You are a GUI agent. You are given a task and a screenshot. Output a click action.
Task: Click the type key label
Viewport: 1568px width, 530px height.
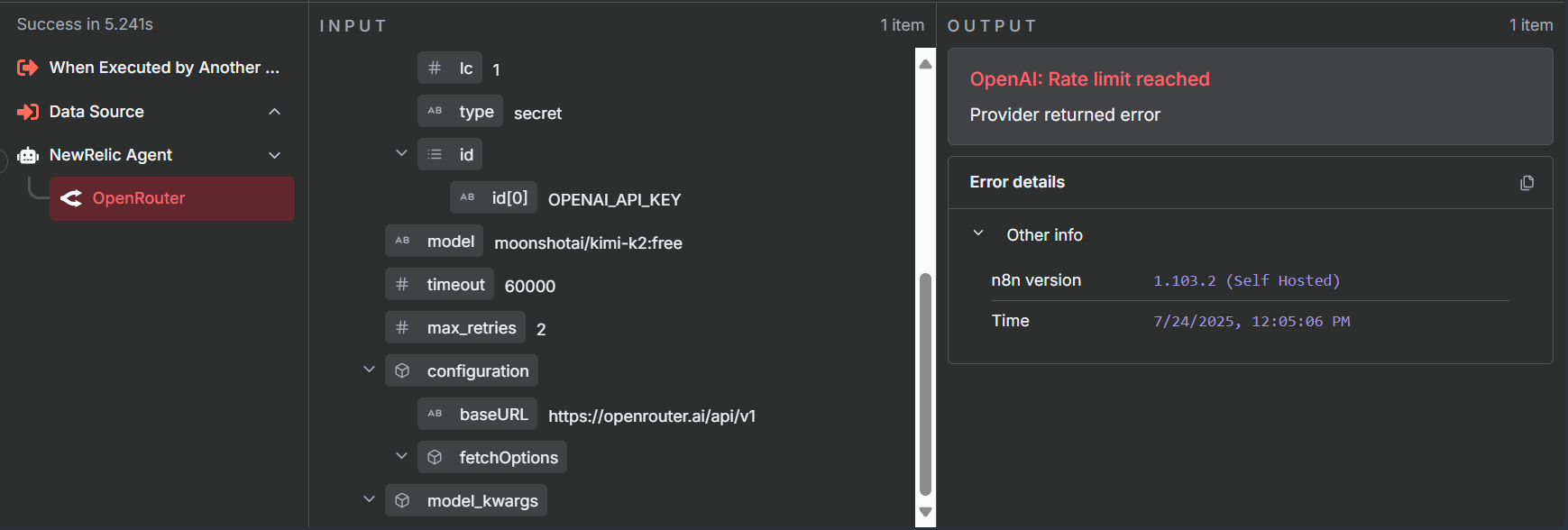tap(476, 112)
